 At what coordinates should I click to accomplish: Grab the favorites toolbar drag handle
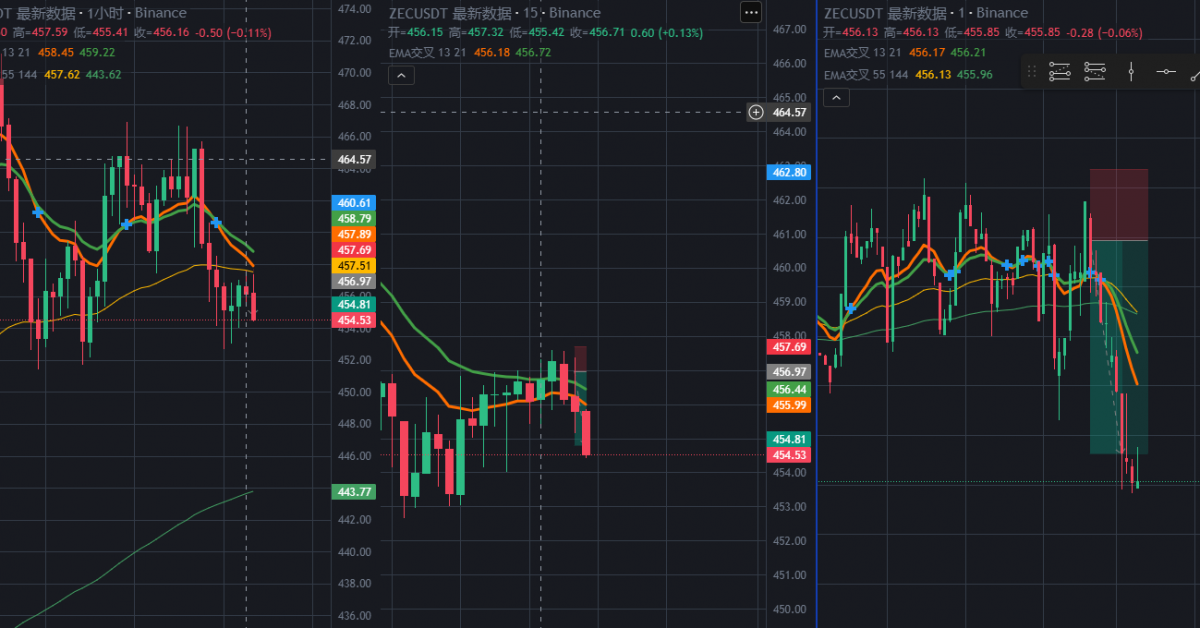point(1032,72)
